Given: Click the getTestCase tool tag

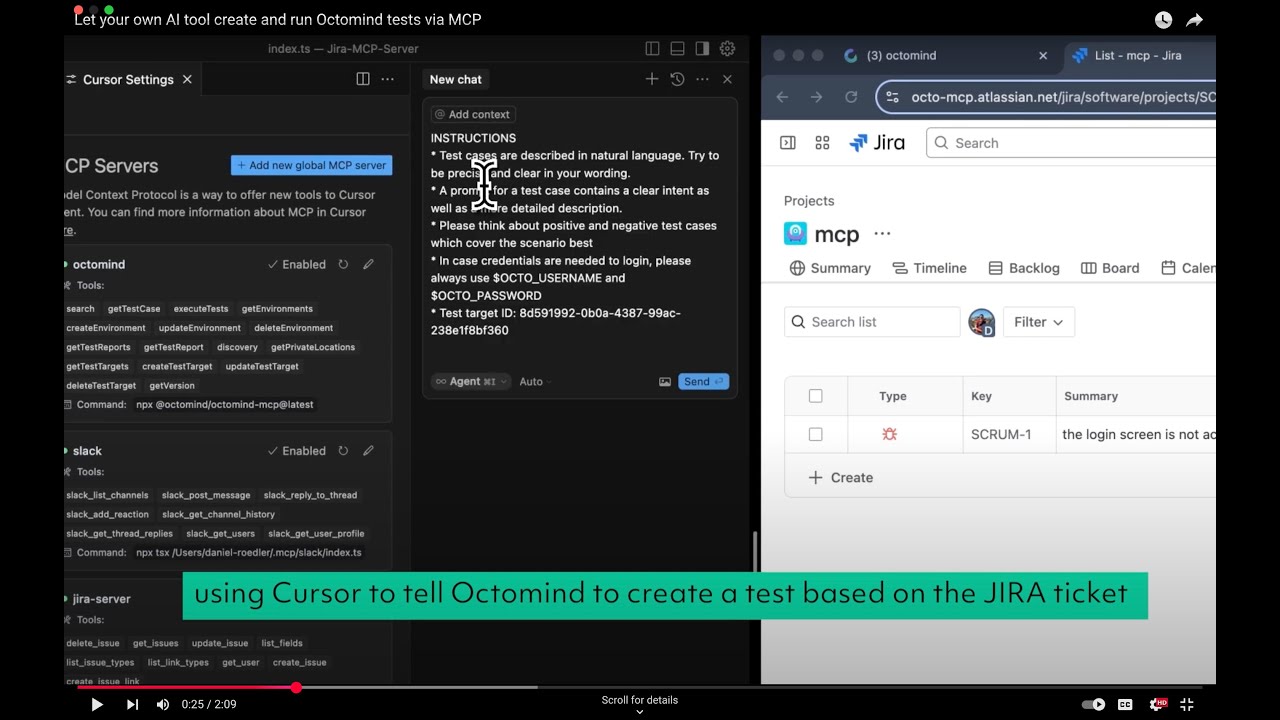Looking at the screenshot, I should [x=134, y=309].
